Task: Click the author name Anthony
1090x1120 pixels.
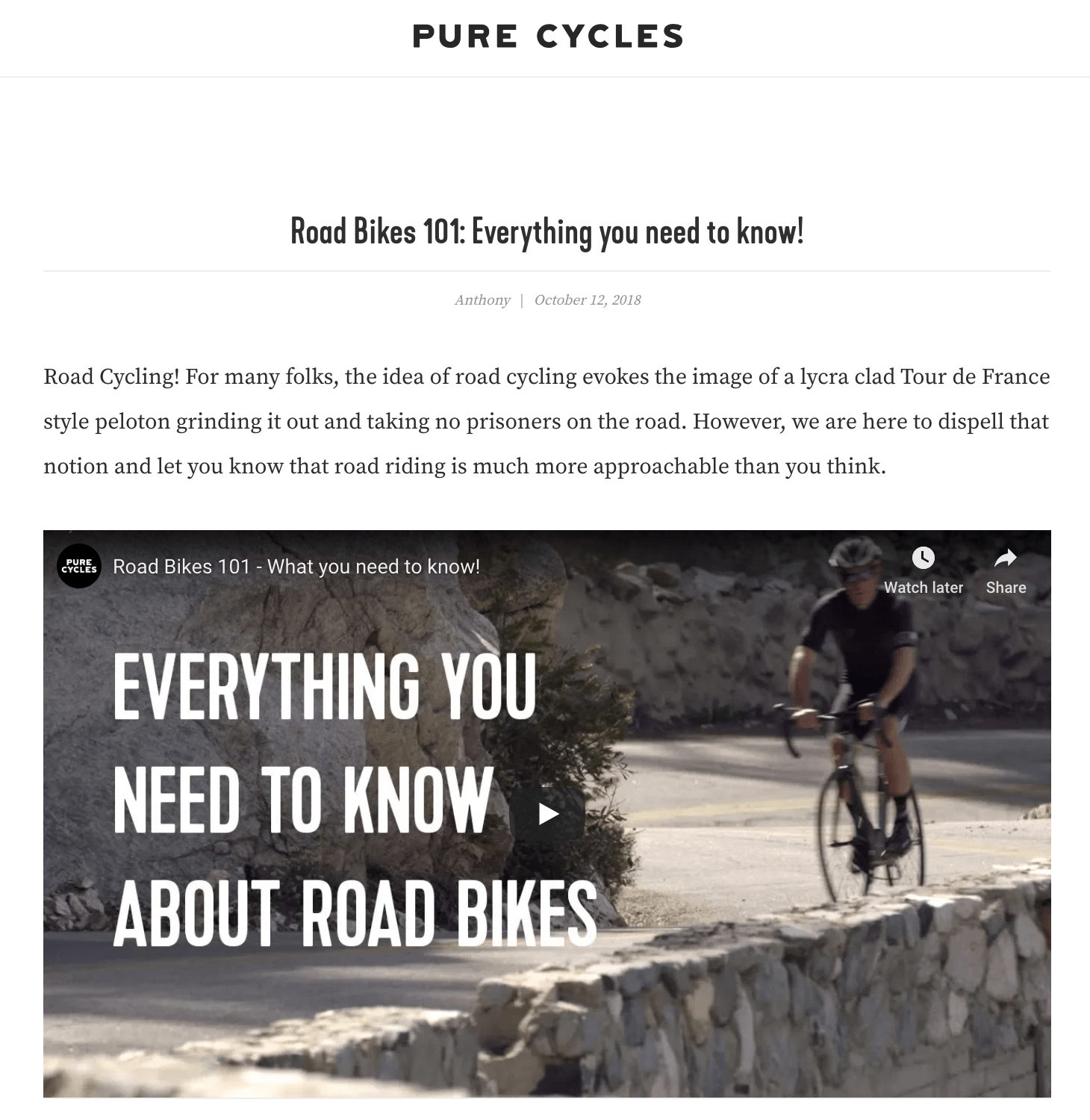Action: (482, 300)
